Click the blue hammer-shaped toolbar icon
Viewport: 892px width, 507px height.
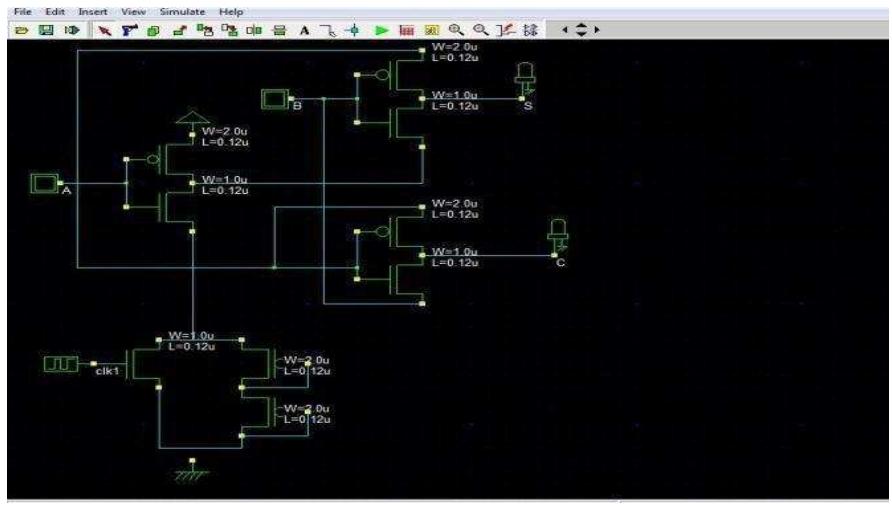(129, 30)
